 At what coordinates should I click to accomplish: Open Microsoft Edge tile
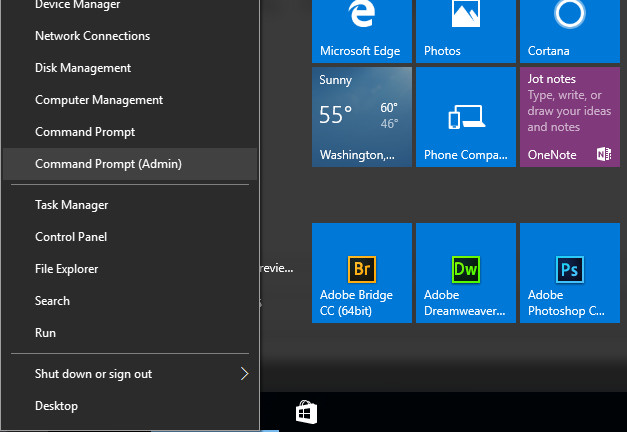coord(362,31)
